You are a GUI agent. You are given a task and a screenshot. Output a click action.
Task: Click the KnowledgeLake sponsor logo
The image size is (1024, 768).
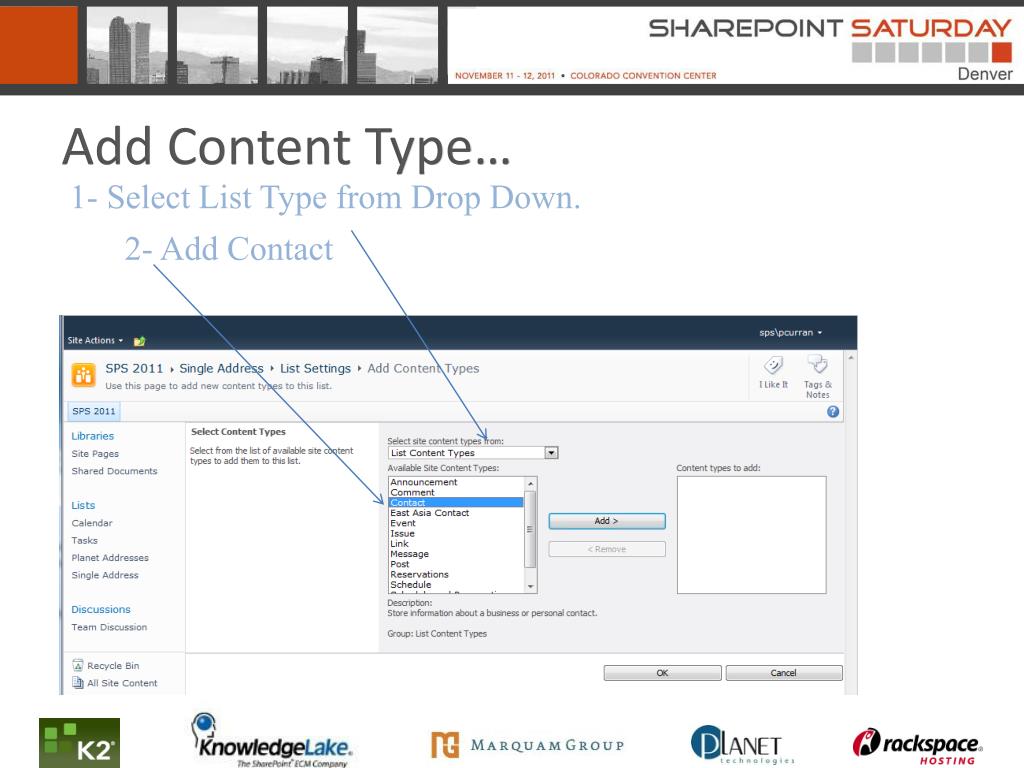272,741
